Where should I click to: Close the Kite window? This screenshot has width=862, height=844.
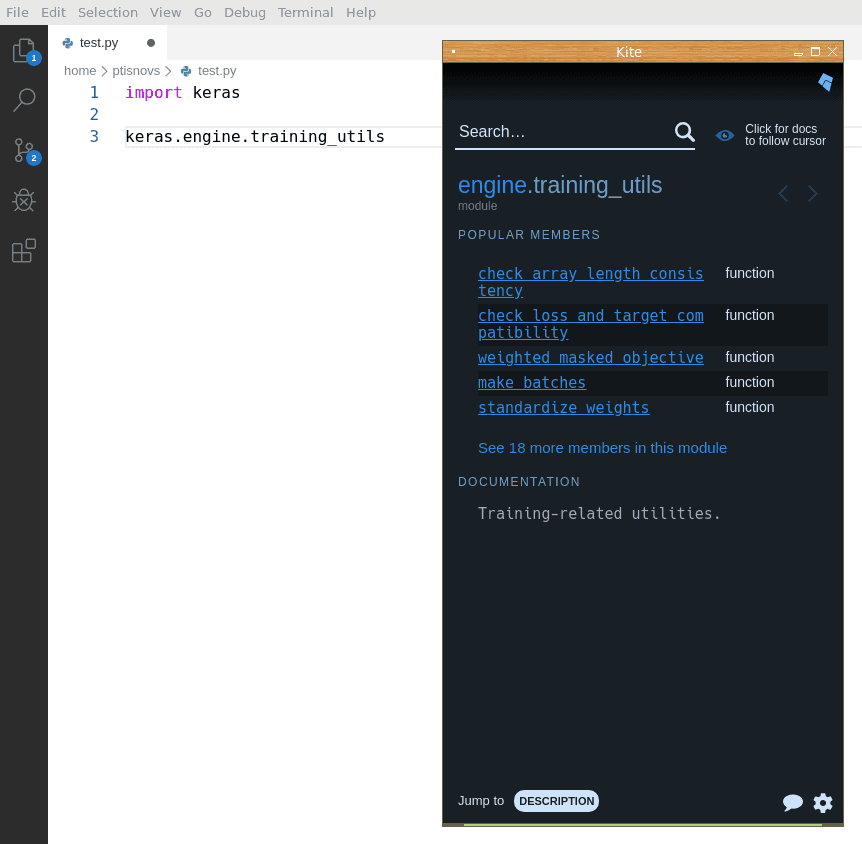point(832,52)
